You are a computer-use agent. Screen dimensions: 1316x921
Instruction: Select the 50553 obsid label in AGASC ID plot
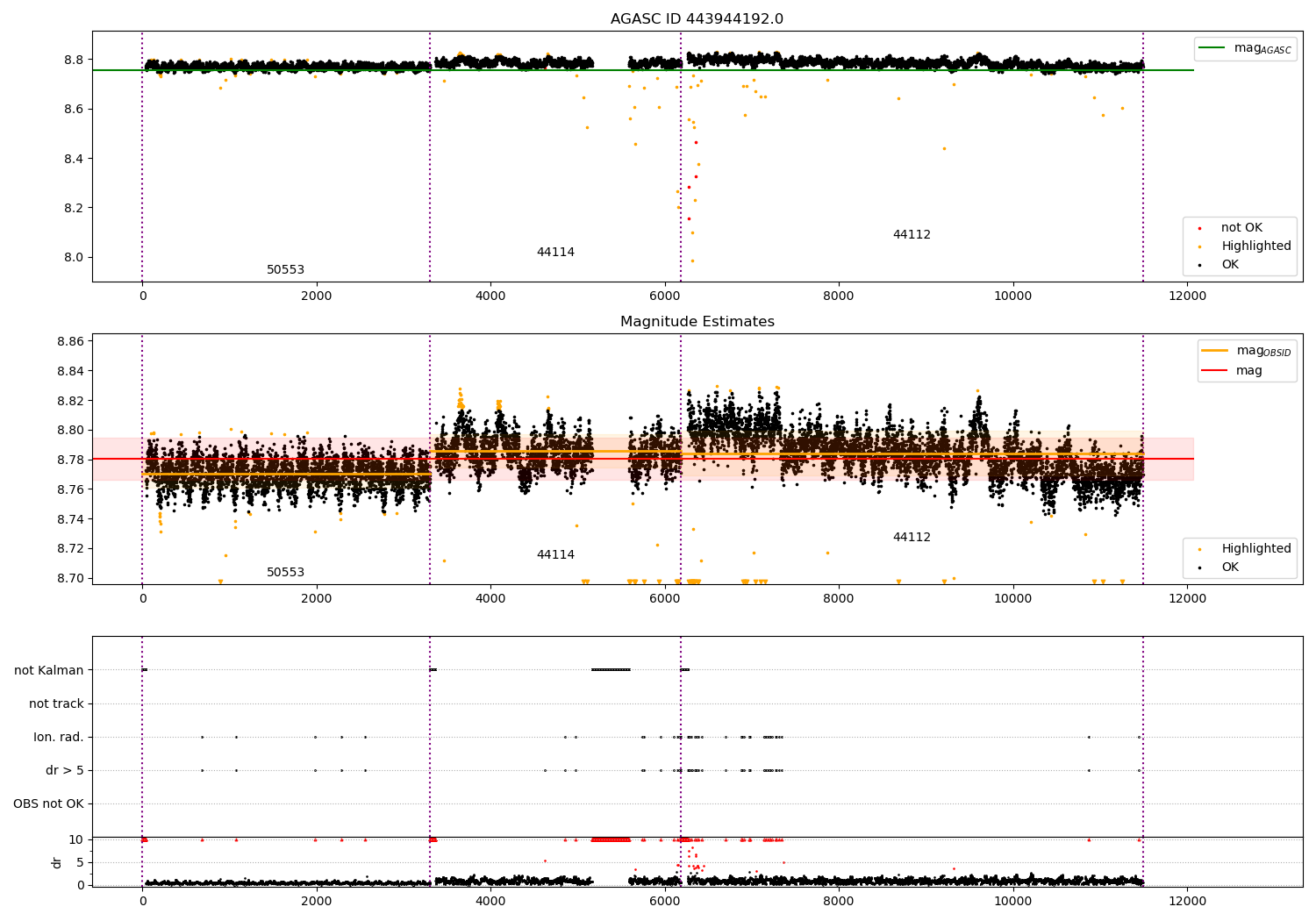click(x=285, y=270)
